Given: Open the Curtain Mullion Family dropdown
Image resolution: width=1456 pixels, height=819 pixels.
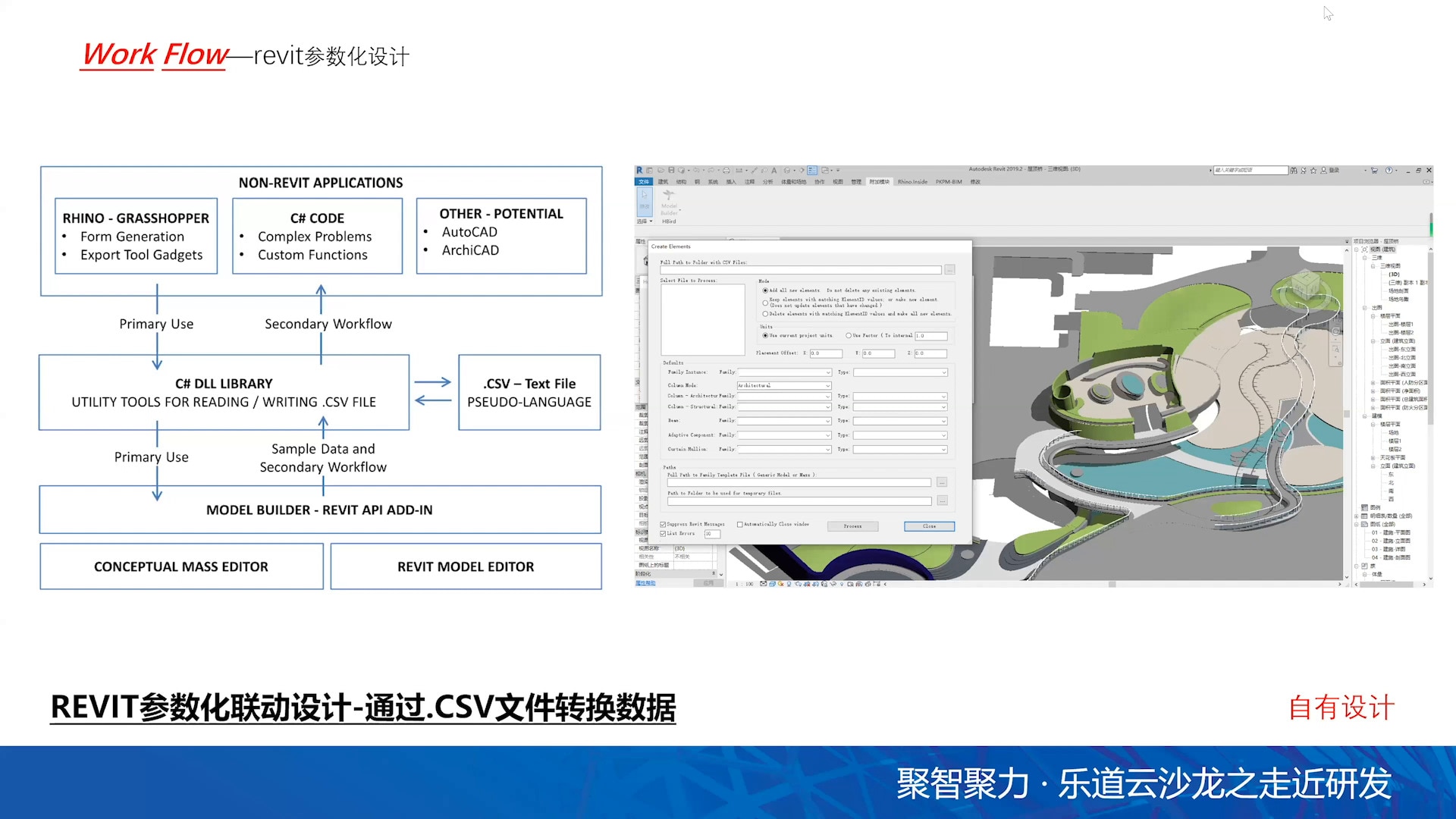Looking at the screenshot, I should (x=784, y=450).
